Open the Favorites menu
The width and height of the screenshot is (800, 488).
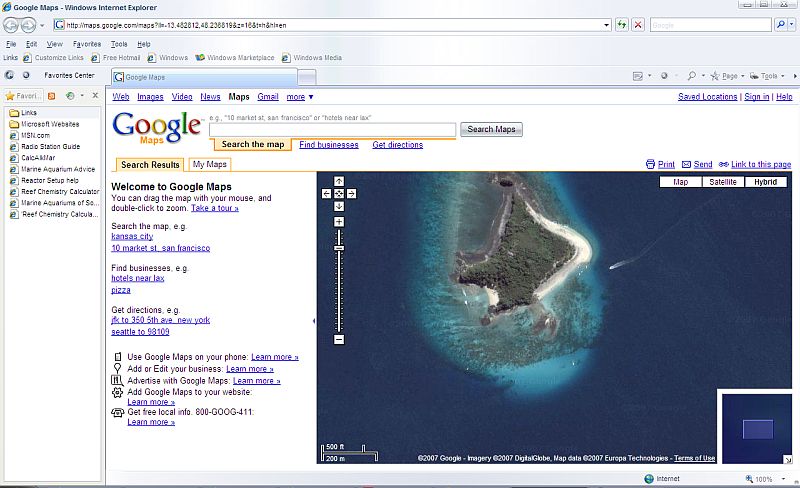[86, 44]
